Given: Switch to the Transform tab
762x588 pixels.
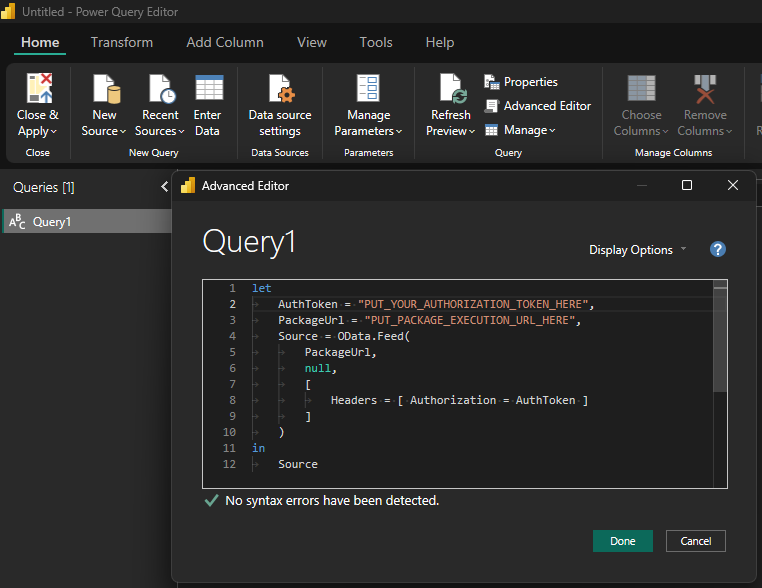Looking at the screenshot, I should pos(122,42).
